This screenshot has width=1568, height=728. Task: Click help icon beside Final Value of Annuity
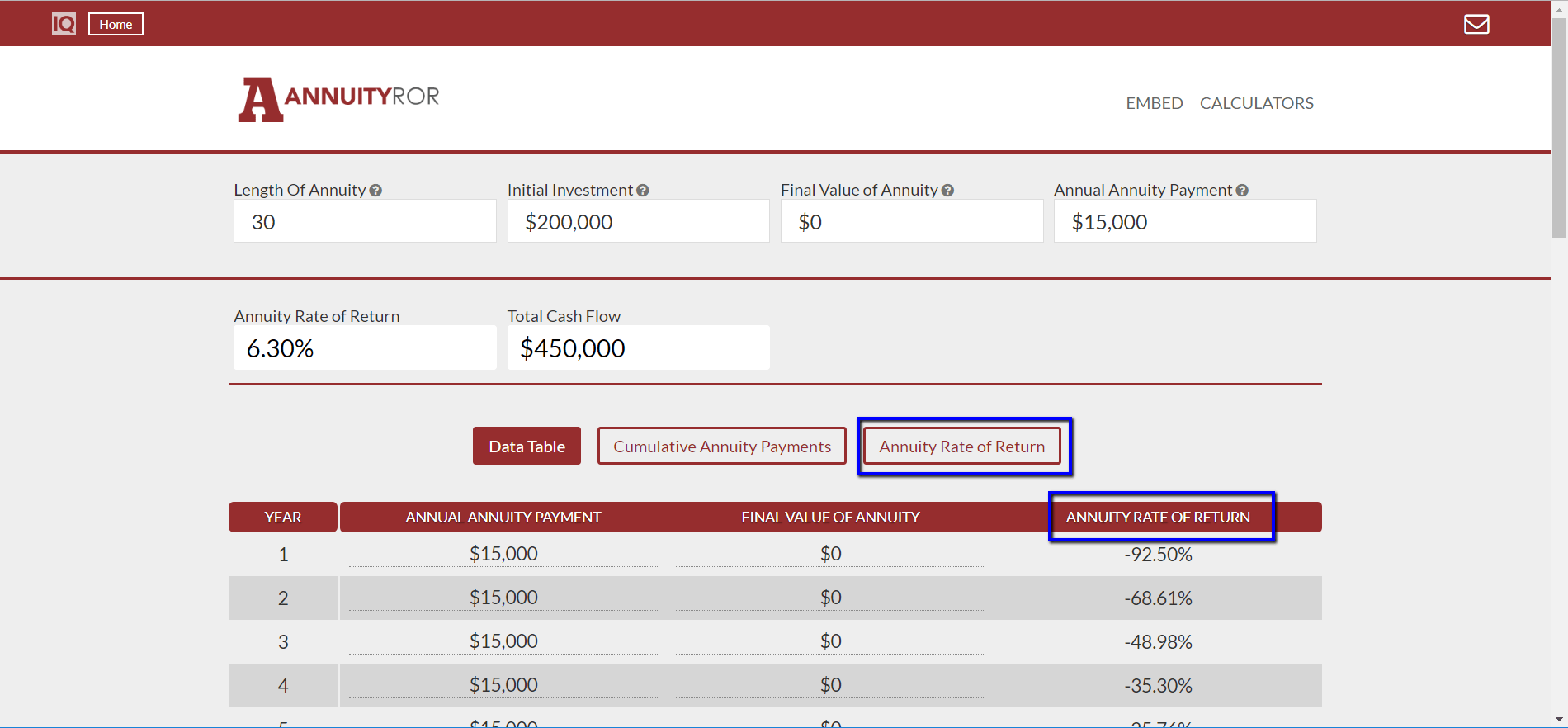coord(947,191)
